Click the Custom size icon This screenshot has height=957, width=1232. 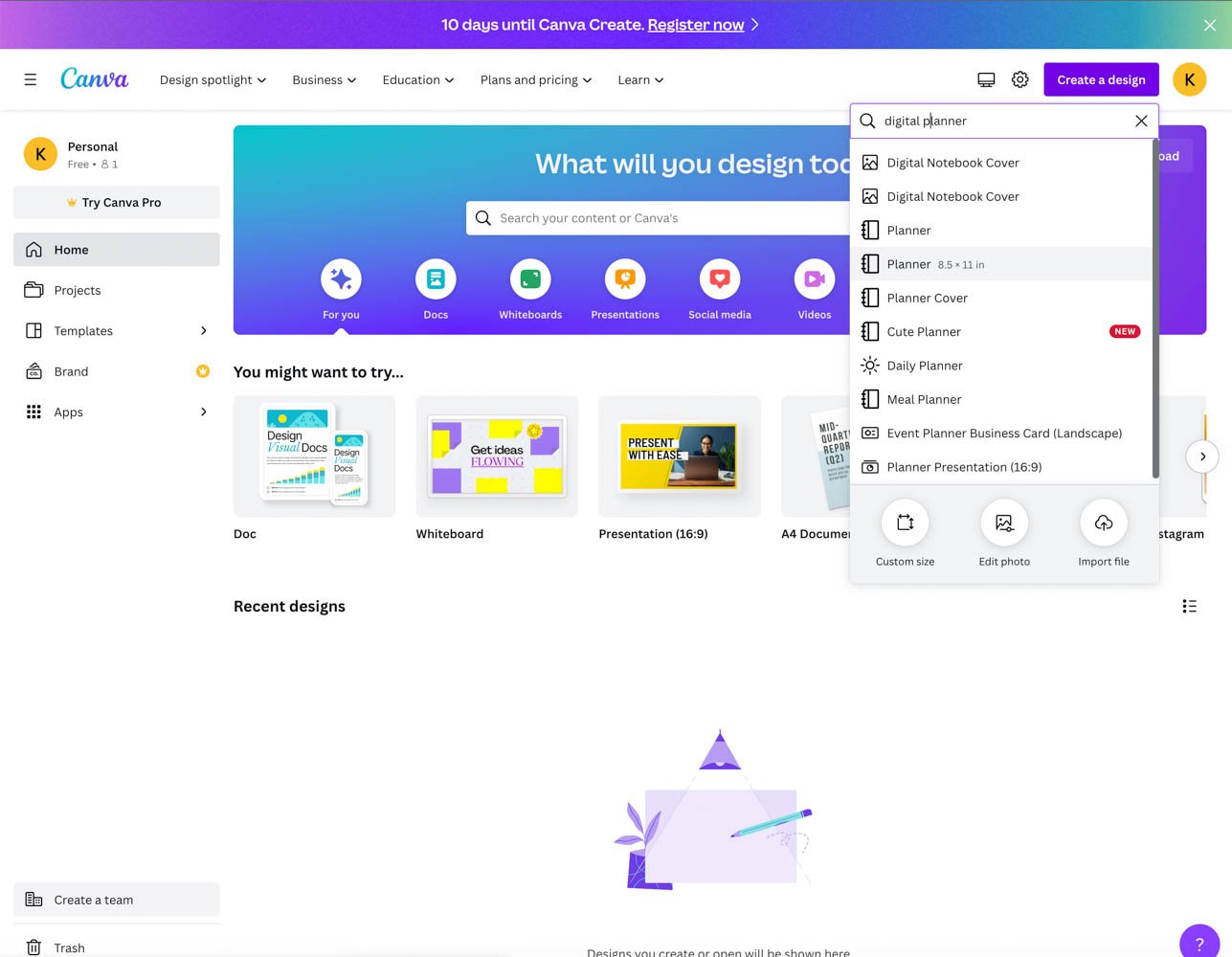[906, 523]
